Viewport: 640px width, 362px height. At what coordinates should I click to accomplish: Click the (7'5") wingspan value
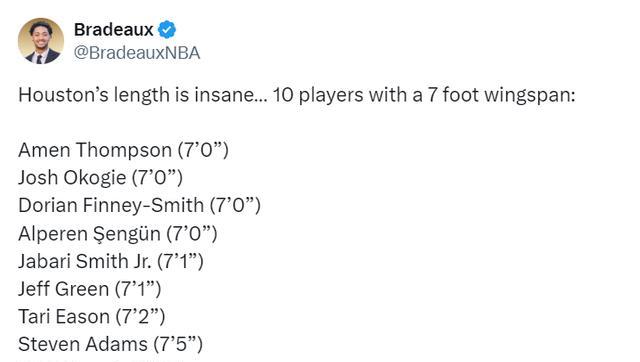(178, 344)
